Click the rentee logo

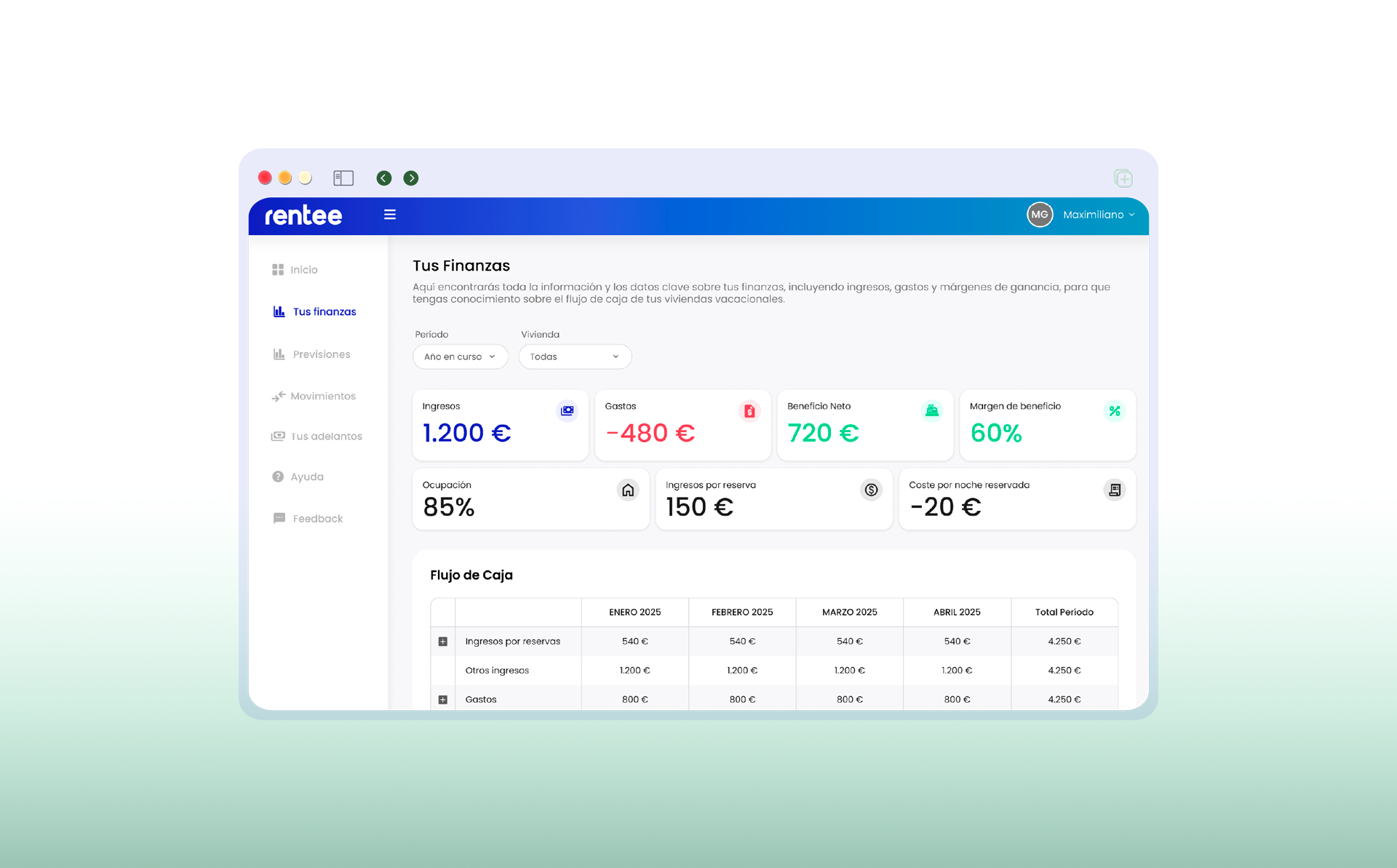[x=303, y=215]
